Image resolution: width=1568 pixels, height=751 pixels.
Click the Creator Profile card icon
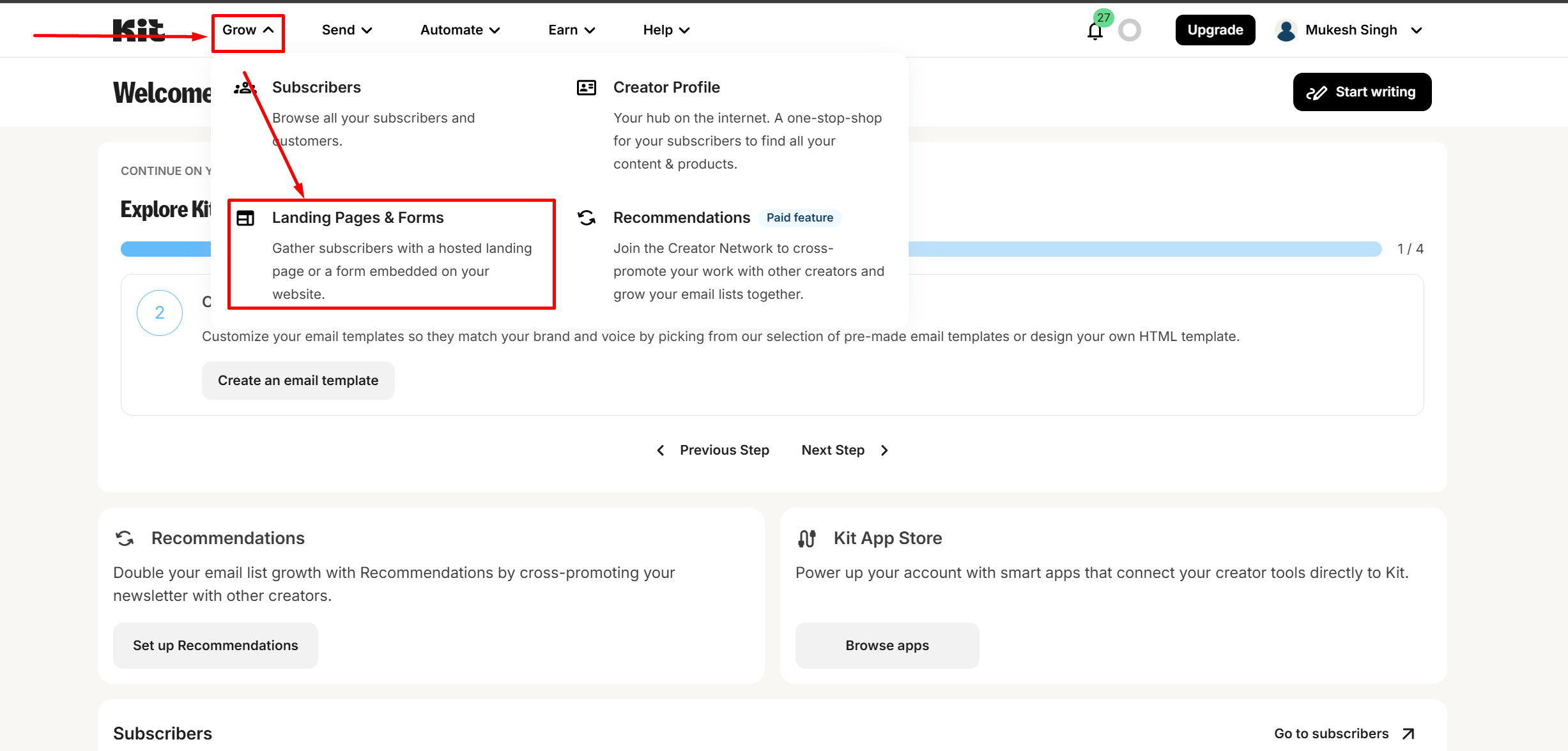[586, 87]
